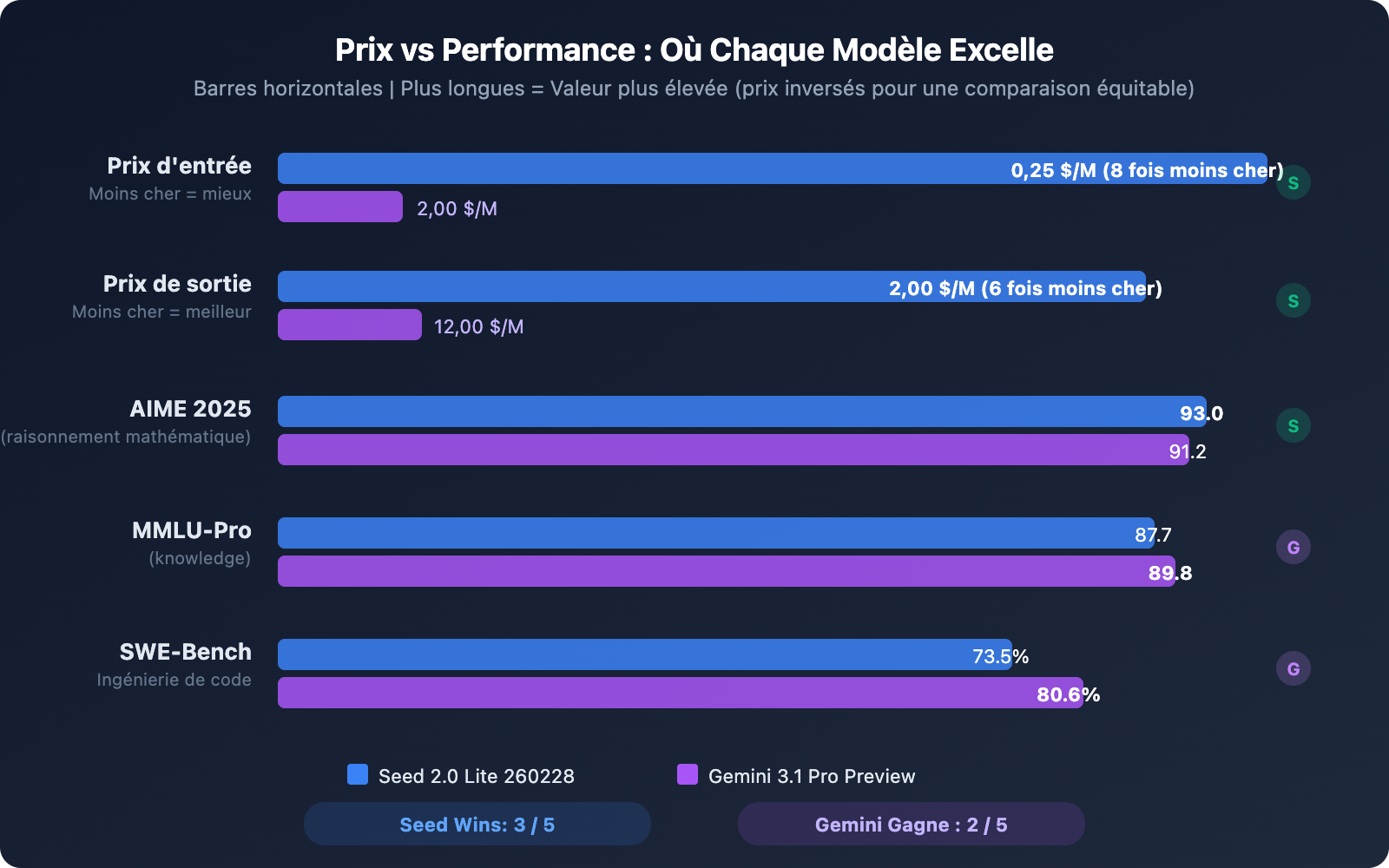
Task: Click the purple MMLU-Pro bar showing 89.8
Action: pyautogui.click(x=712, y=571)
